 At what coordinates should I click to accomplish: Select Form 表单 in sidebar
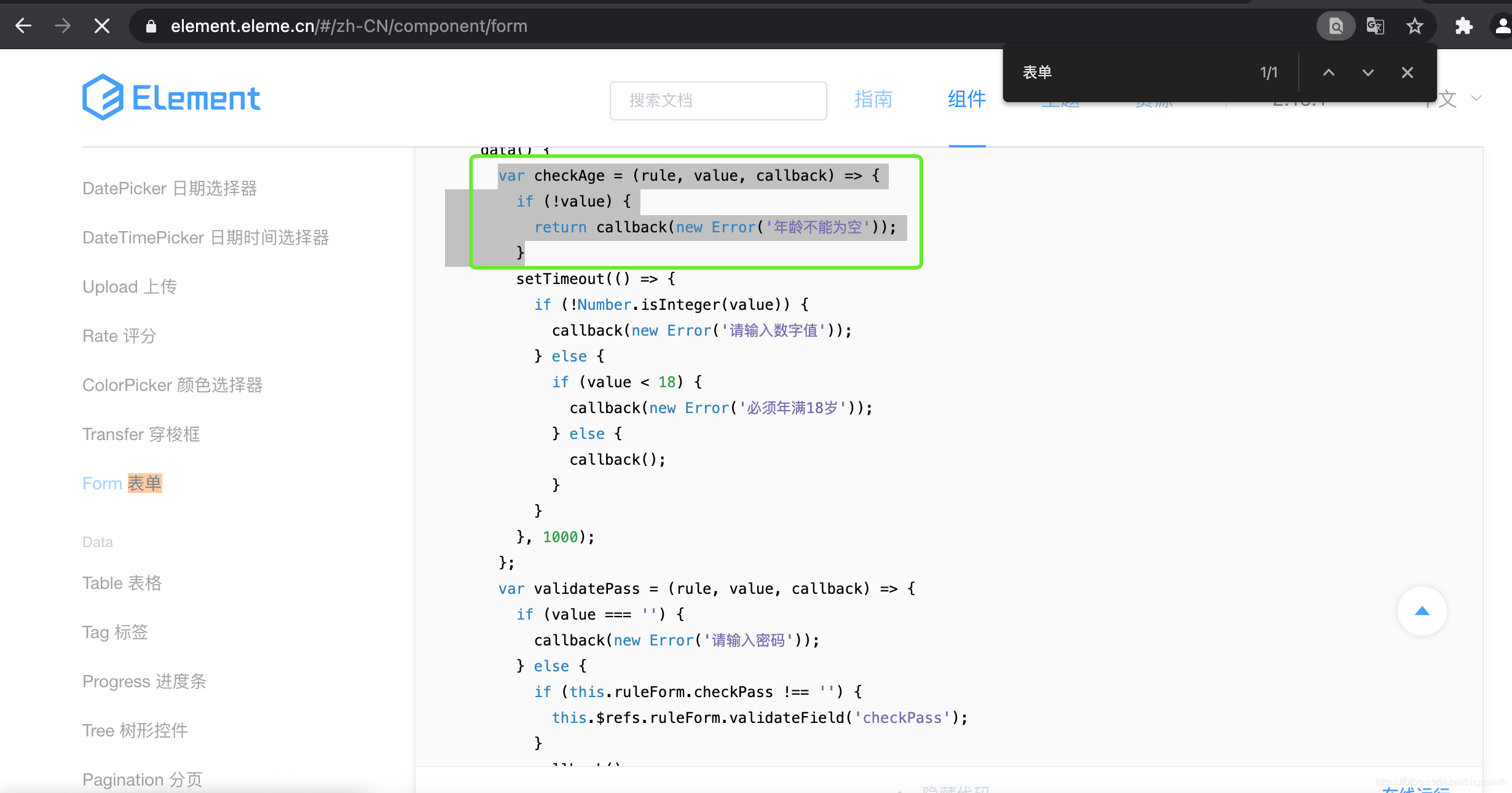[x=122, y=483]
